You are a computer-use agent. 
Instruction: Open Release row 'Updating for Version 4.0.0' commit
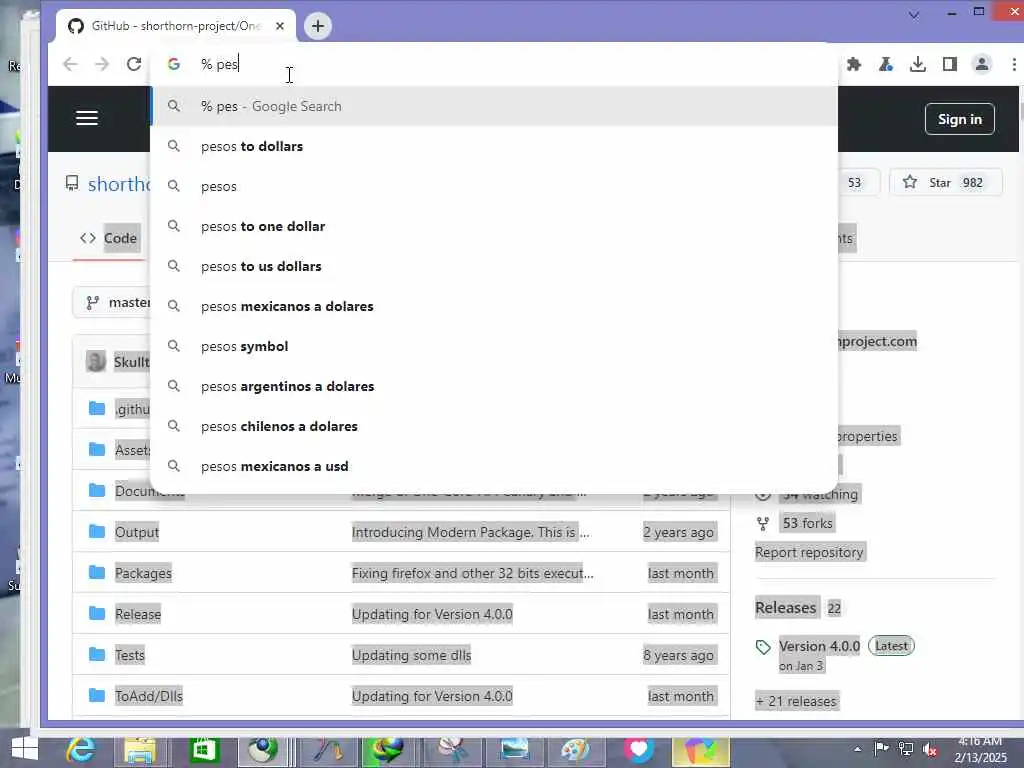click(x=432, y=615)
